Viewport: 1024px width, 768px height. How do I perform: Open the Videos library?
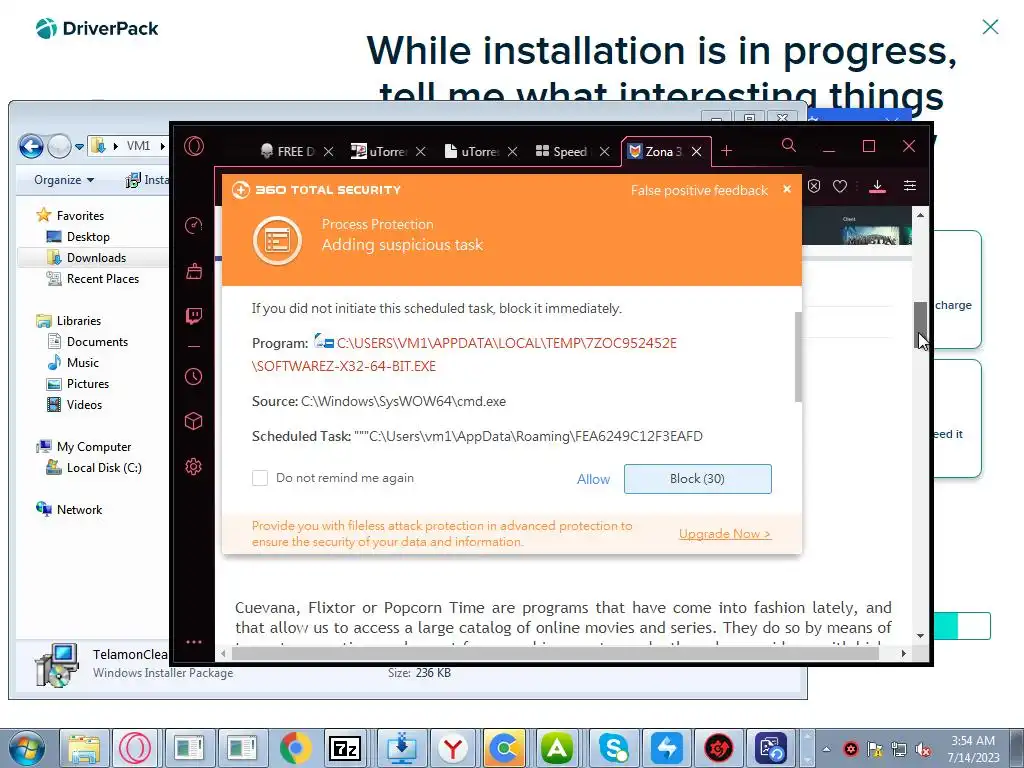click(84, 405)
